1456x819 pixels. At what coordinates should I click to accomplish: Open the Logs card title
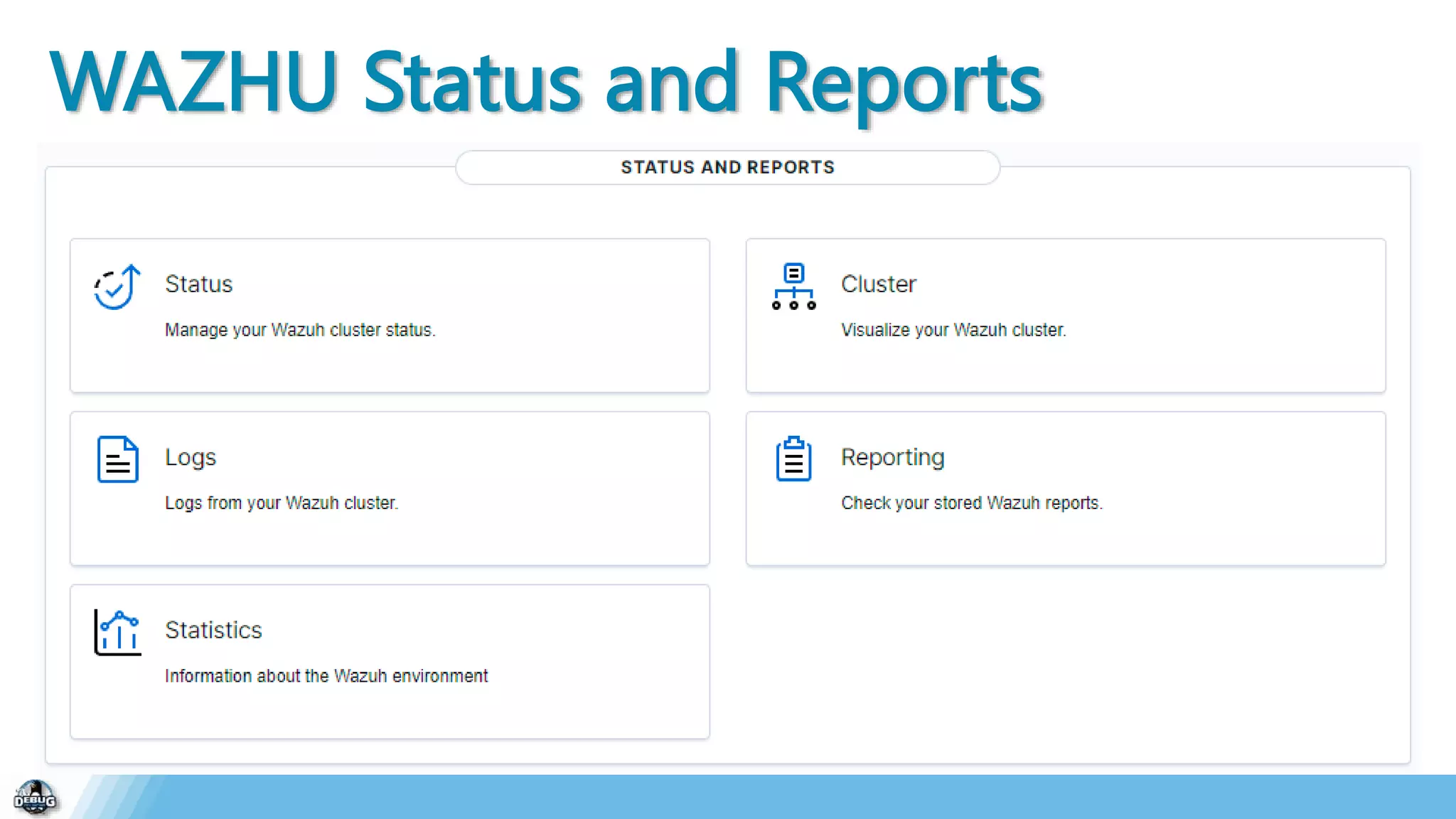coord(190,457)
